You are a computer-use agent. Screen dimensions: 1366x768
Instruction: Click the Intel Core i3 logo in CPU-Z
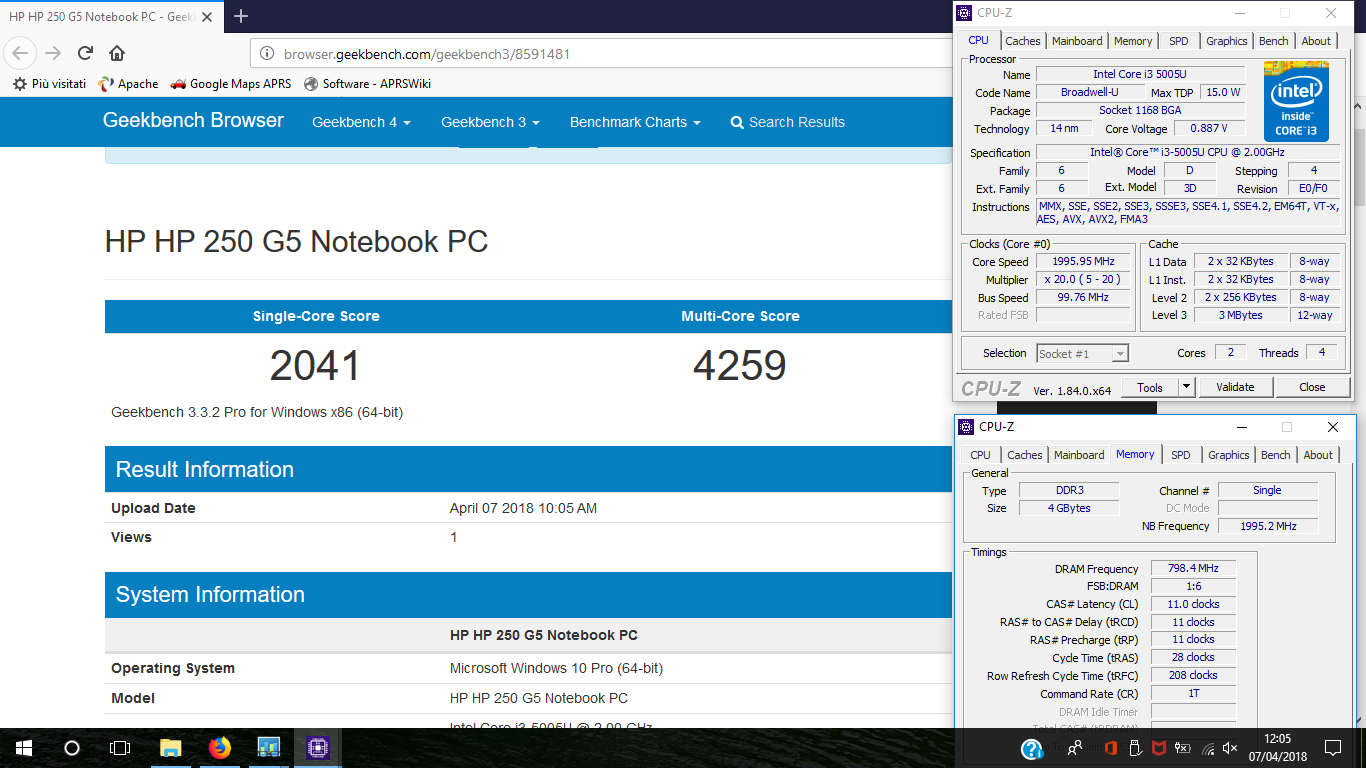coord(1296,101)
